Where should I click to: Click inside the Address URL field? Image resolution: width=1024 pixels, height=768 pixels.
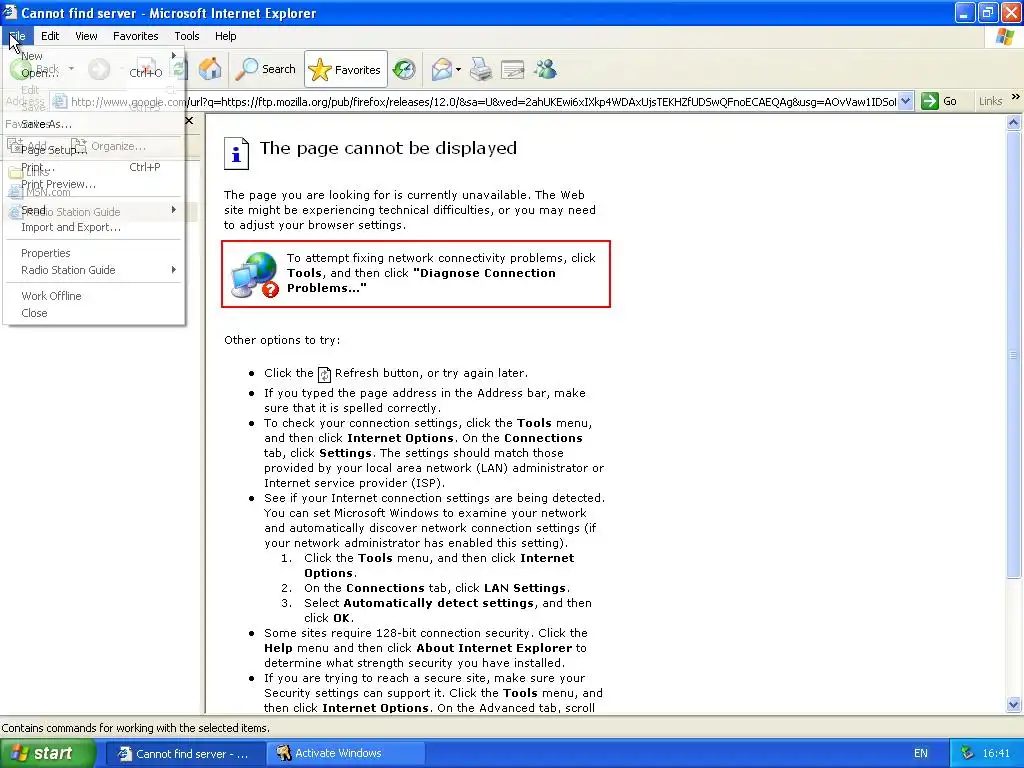(x=483, y=101)
